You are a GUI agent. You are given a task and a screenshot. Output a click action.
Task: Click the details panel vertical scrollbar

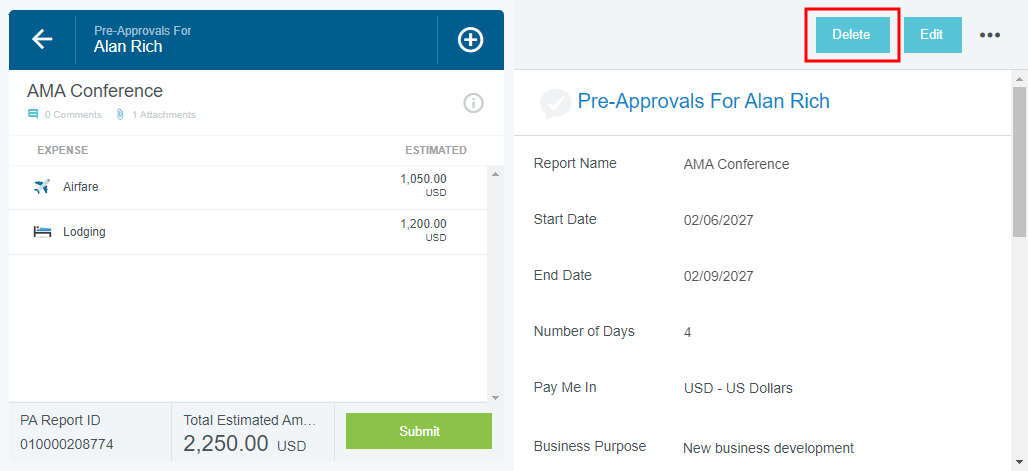(x=1019, y=160)
